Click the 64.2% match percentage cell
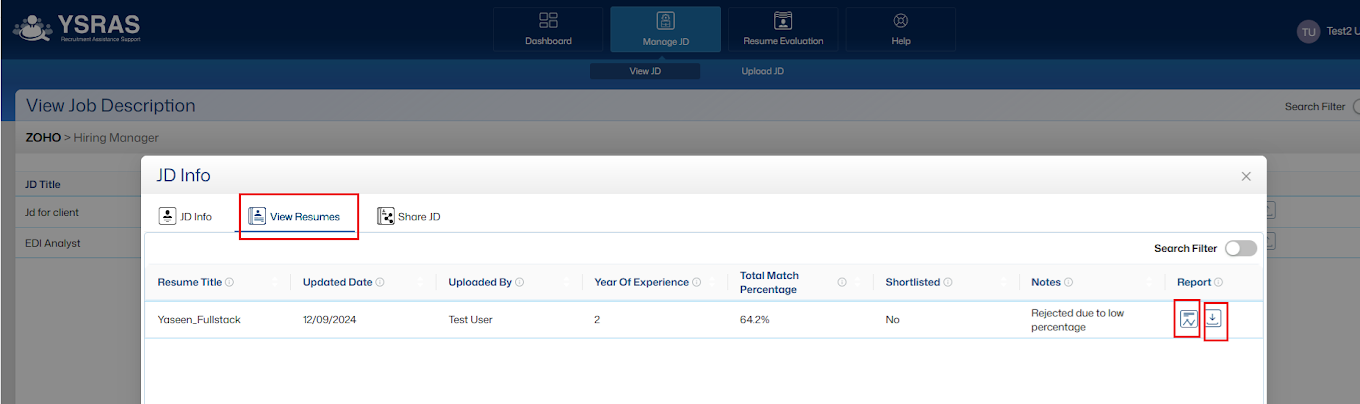Screen dimensions: 1360x404 click(755, 320)
